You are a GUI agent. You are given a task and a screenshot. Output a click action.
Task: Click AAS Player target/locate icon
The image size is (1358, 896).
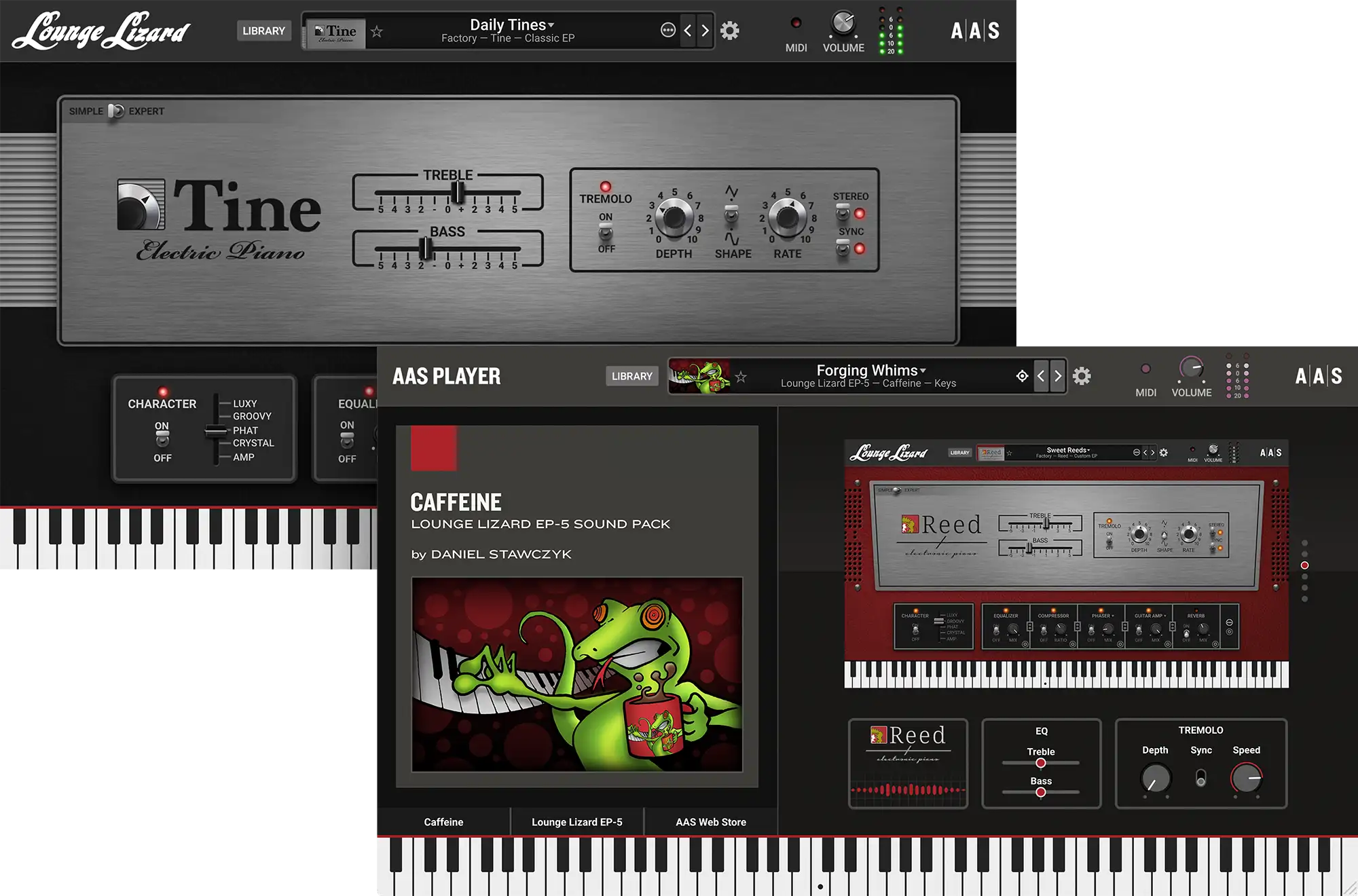click(x=1022, y=376)
